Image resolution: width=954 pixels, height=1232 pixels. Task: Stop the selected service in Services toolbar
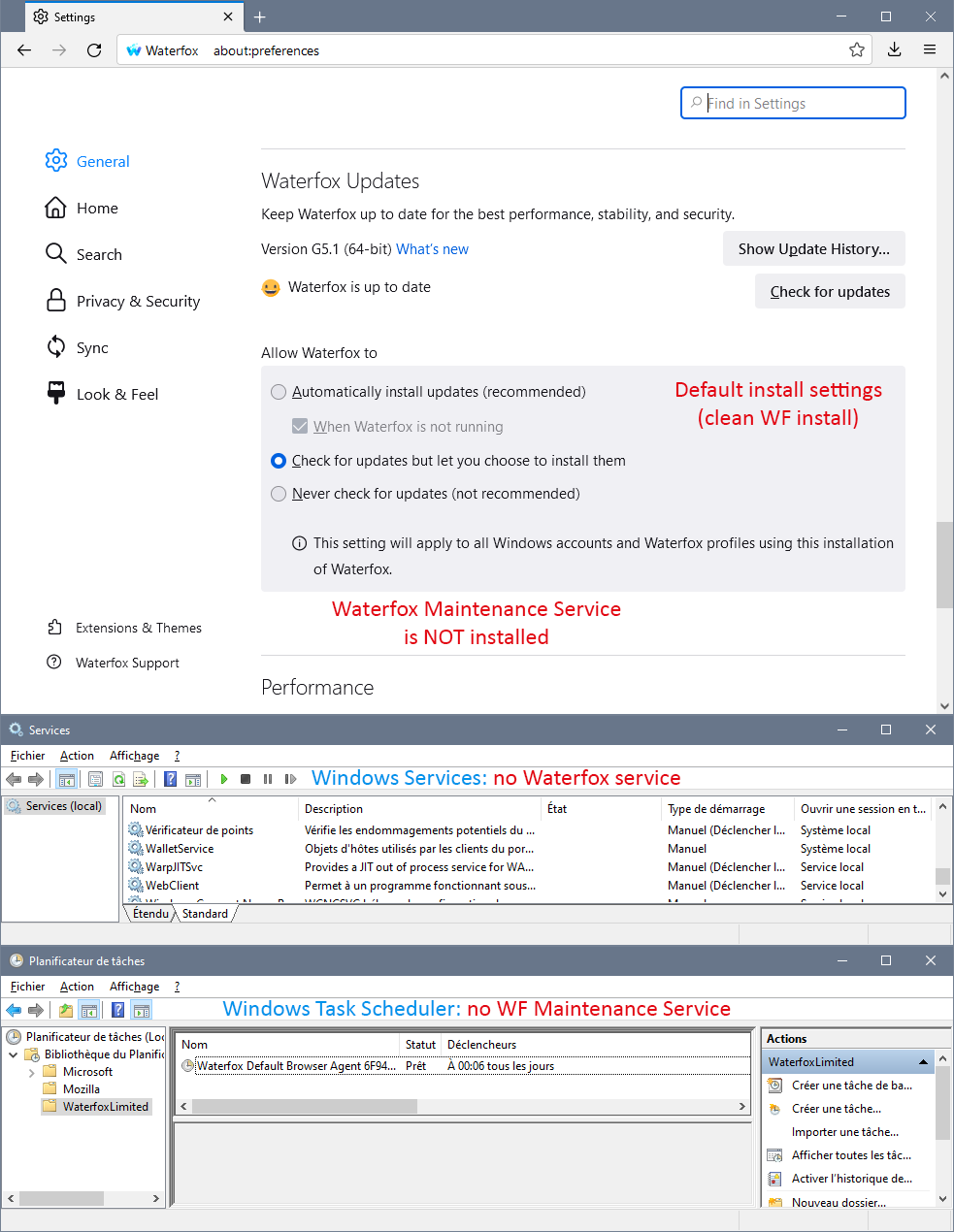pos(246,779)
